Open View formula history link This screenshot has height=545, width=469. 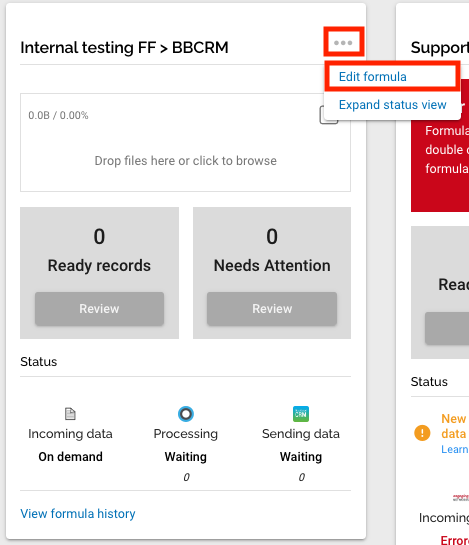tap(78, 513)
